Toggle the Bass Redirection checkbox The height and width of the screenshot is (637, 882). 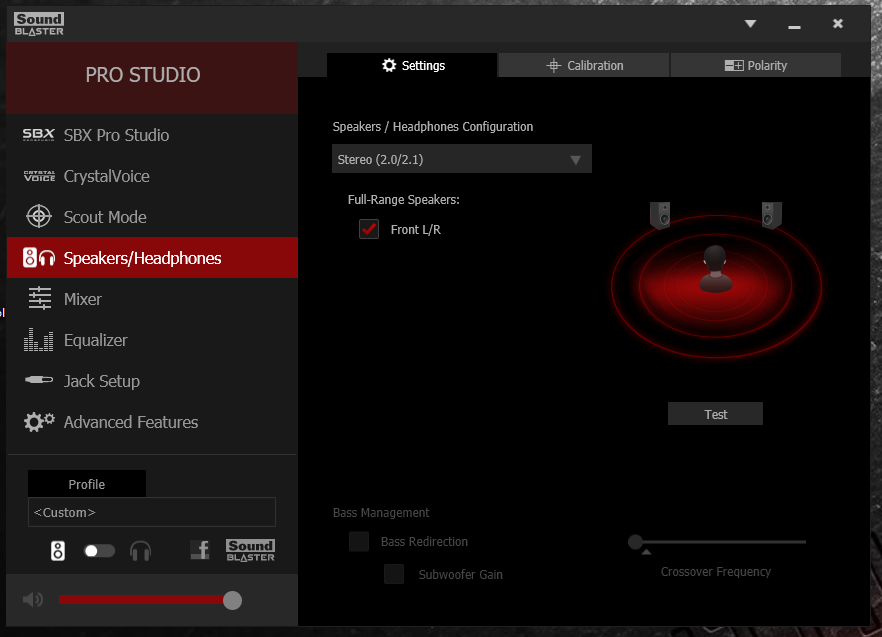tap(359, 541)
